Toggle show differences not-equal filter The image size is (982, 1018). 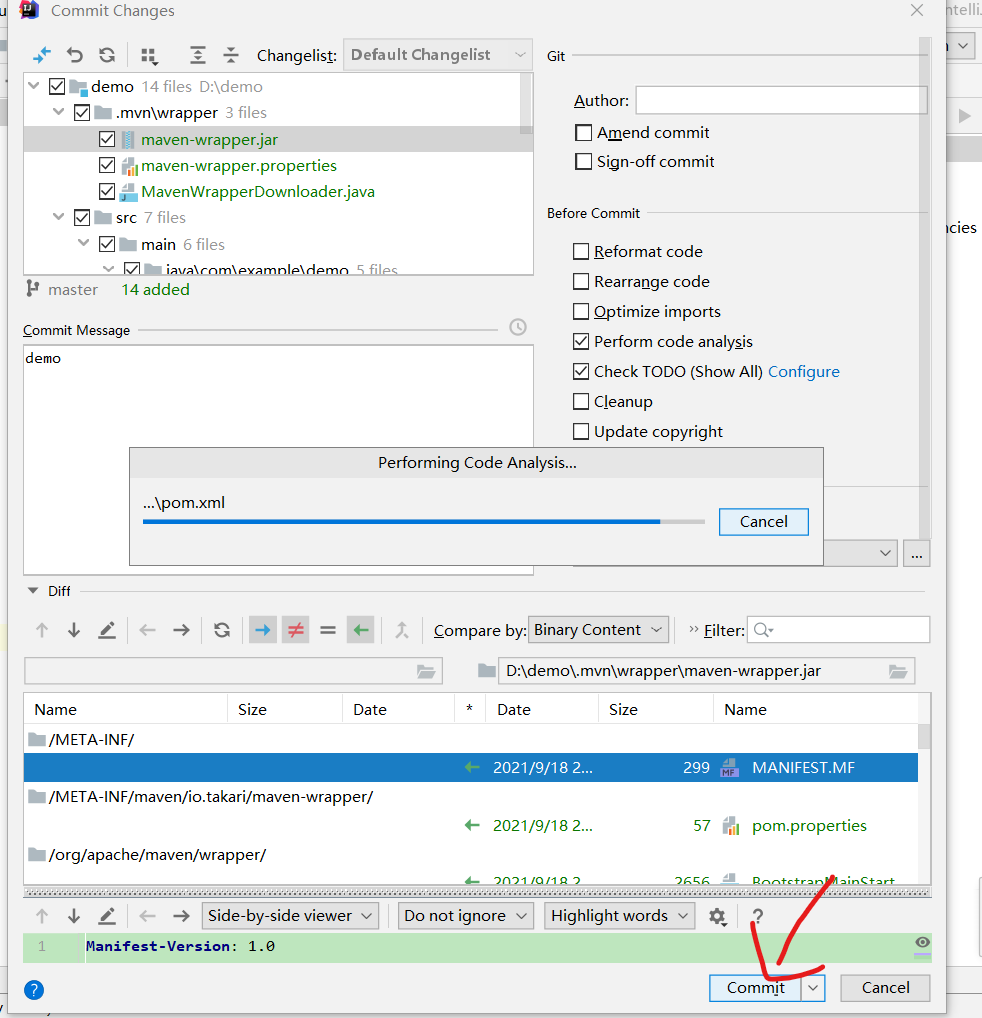(295, 630)
